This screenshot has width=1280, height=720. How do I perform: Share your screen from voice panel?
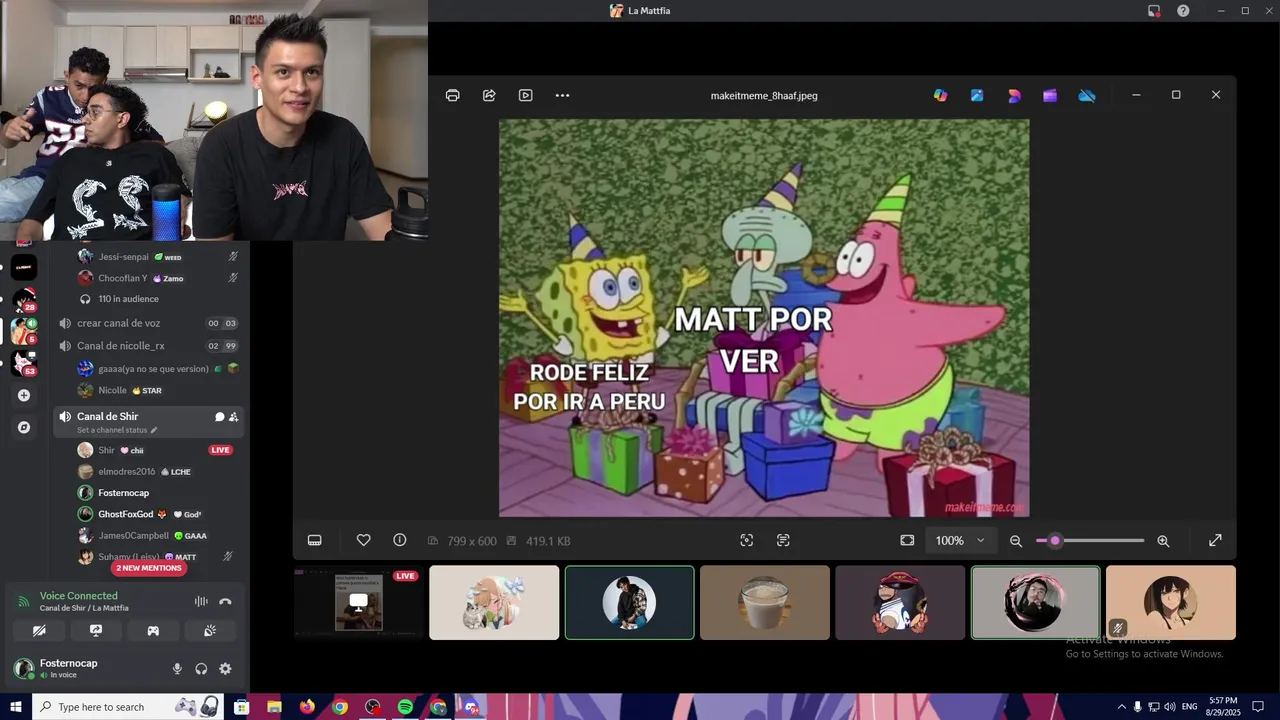click(96, 631)
